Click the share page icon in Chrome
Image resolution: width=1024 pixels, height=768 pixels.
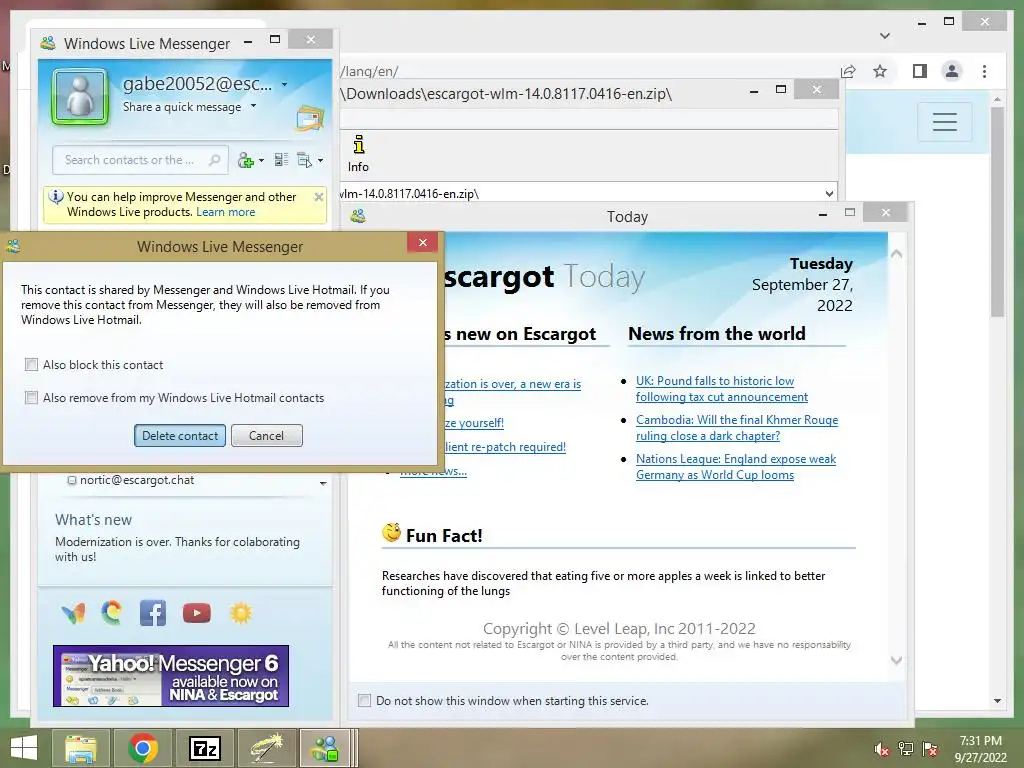tap(848, 71)
